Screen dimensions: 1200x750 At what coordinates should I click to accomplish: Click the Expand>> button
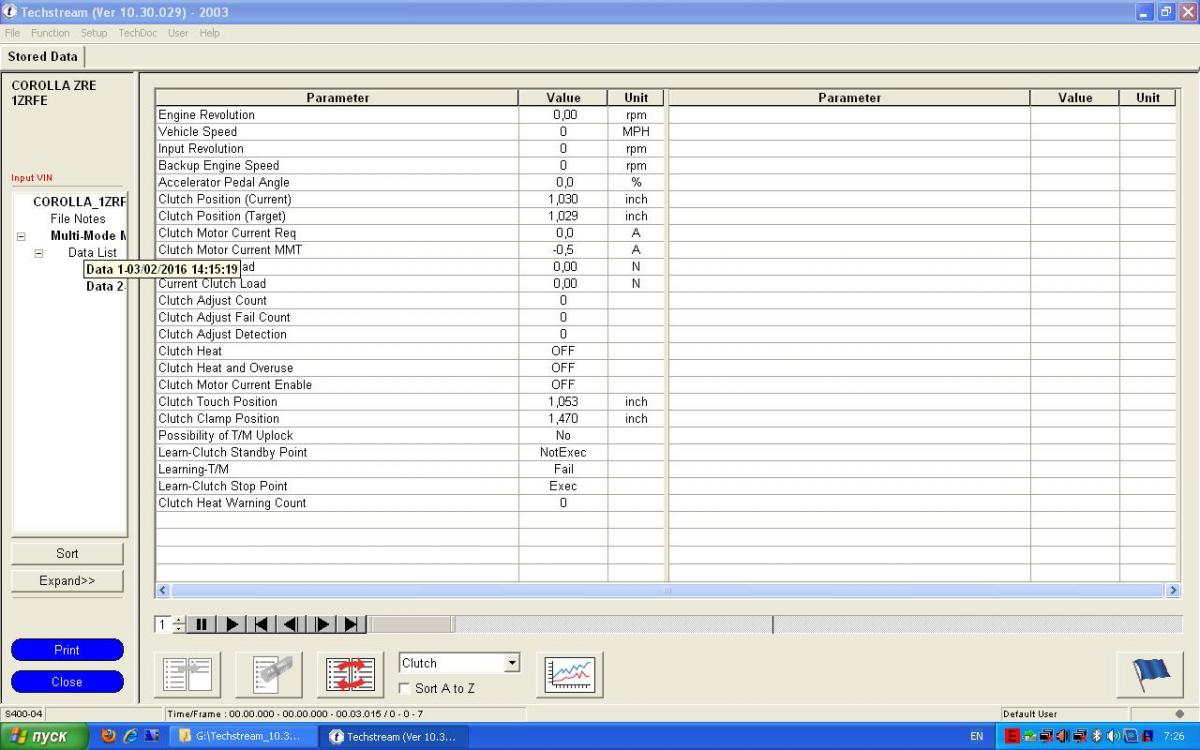click(67, 581)
